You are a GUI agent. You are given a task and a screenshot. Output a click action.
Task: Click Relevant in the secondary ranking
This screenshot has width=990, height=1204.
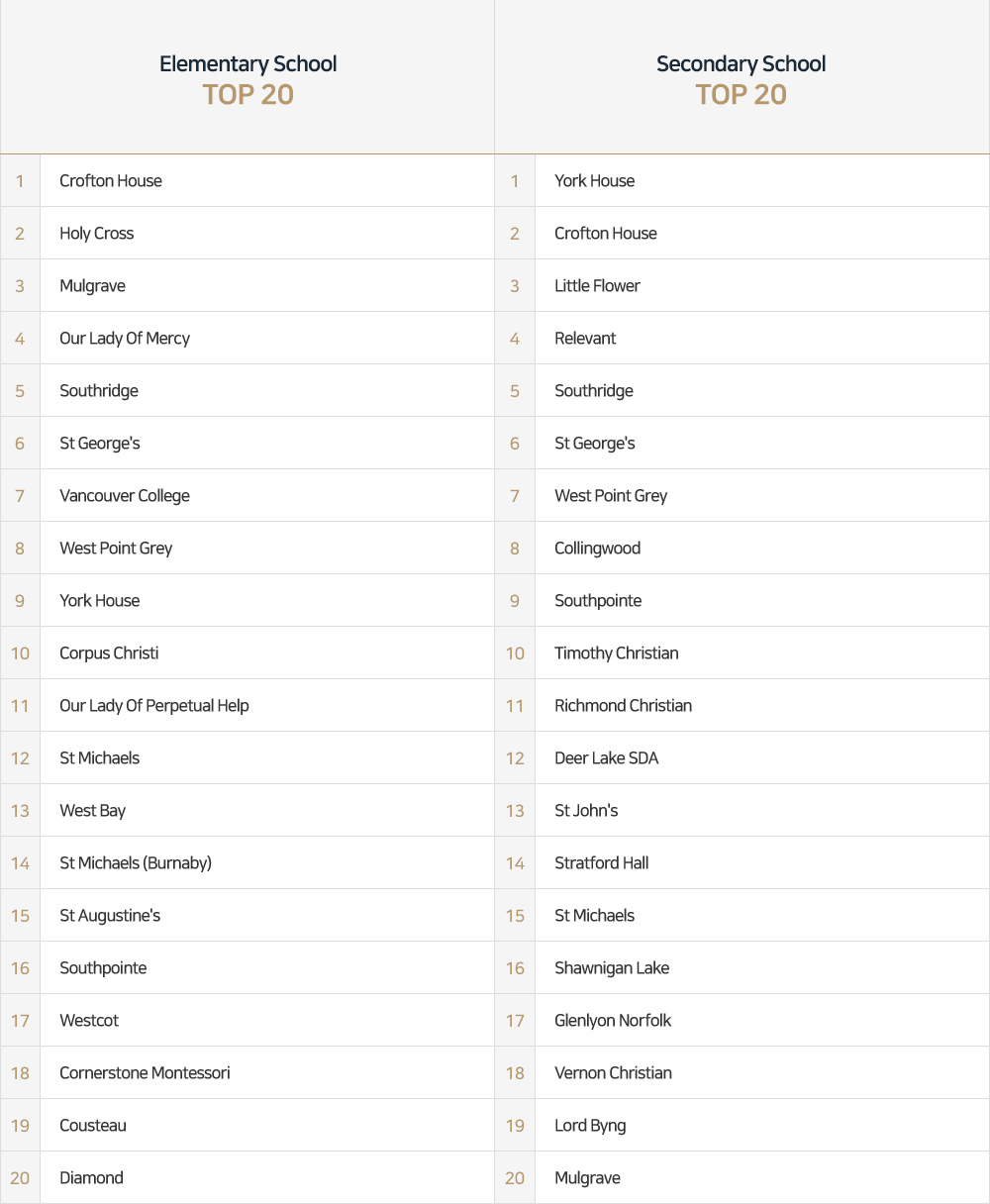[585, 339]
